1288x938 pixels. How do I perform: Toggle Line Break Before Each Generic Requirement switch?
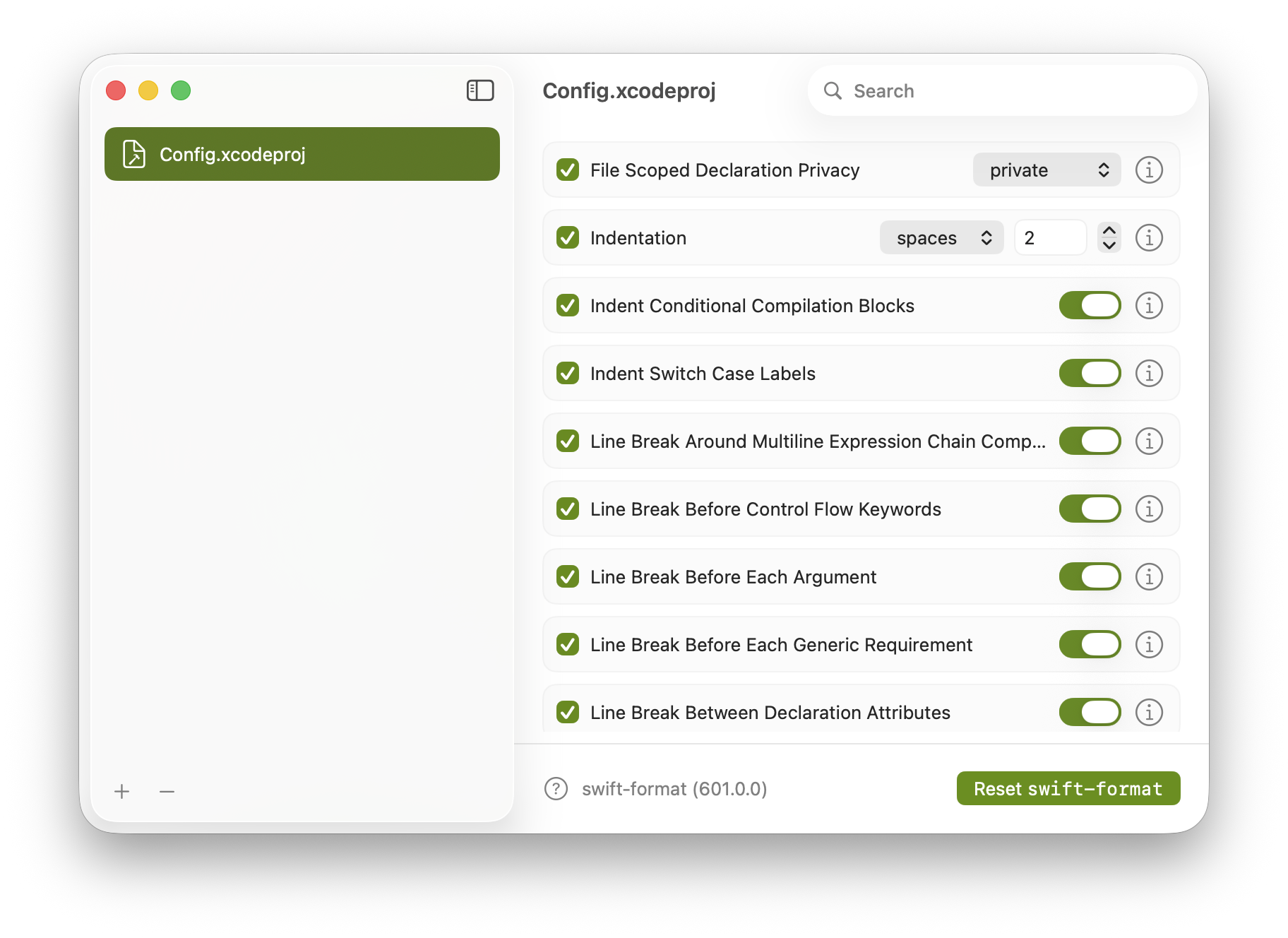point(1090,645)
